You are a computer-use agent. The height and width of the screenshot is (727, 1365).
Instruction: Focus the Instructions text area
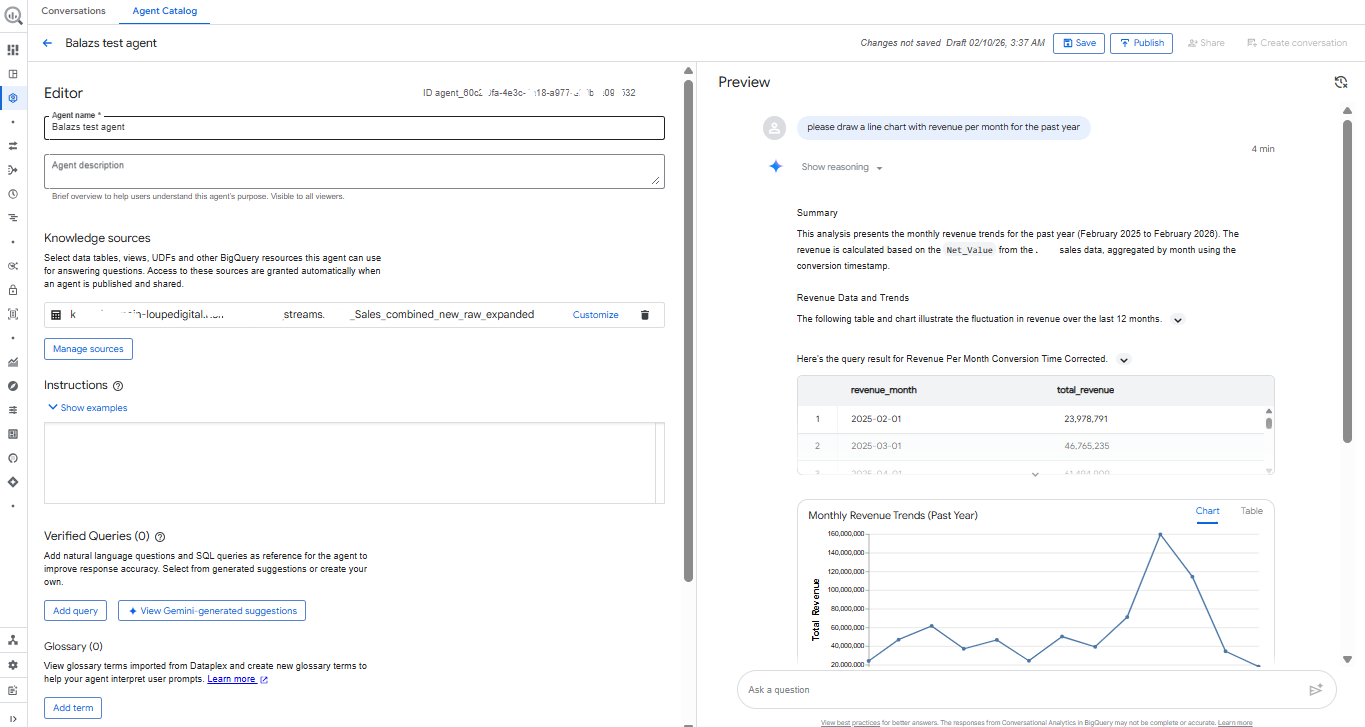click(x=354, y=463)
